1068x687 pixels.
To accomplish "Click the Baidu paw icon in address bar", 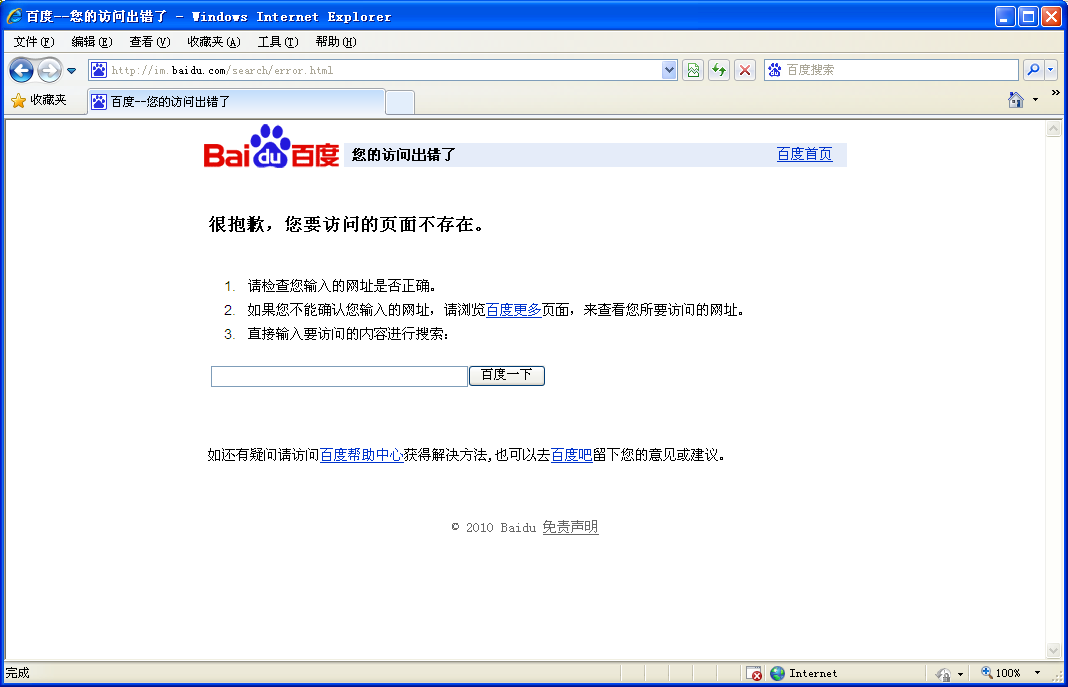I will point(99,70).
